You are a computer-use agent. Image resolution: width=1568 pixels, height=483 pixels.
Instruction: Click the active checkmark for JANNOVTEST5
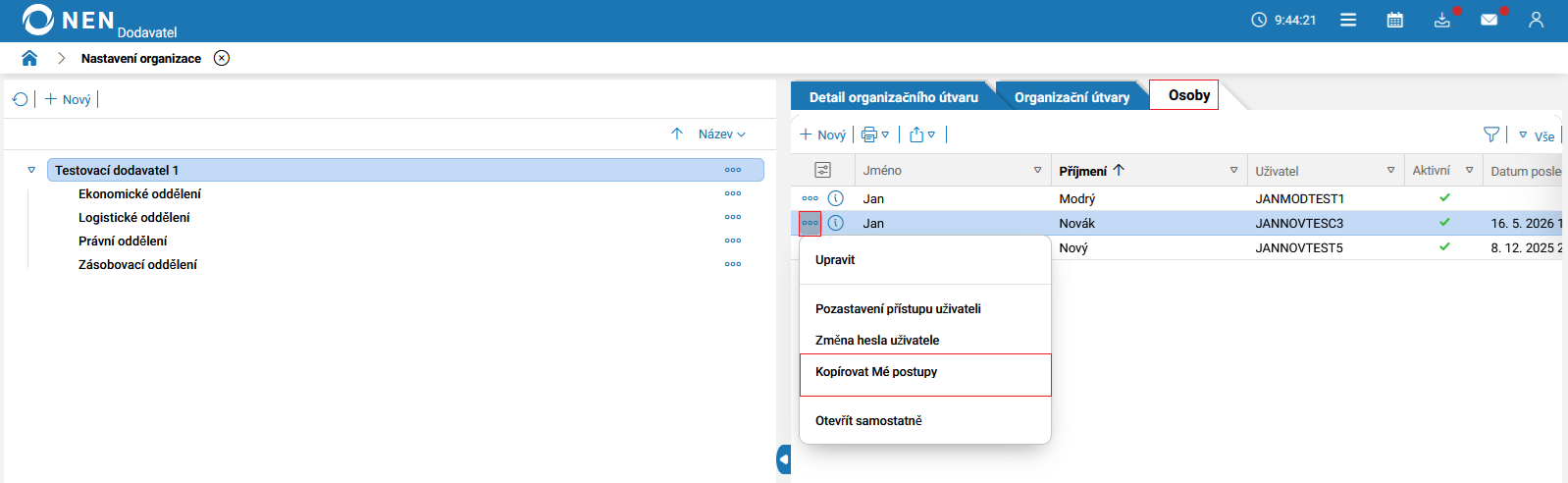(x=1444, y=246)
